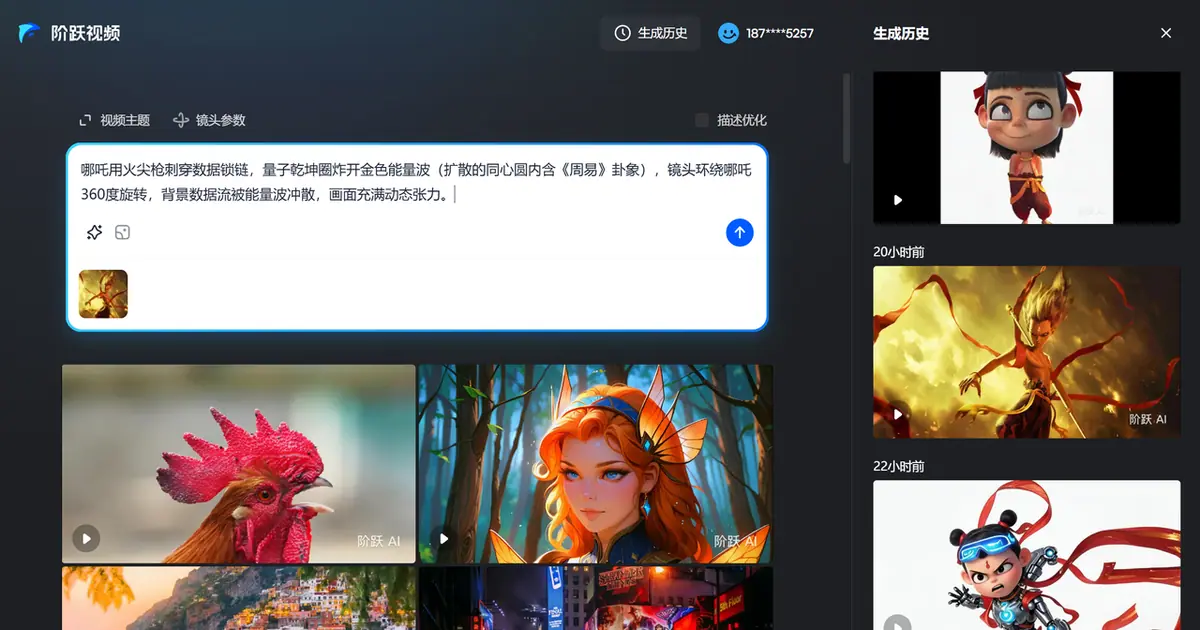Open the rooster video thumbnail
The width and height of the screenshot is (1200, 630).
(238, 463)
